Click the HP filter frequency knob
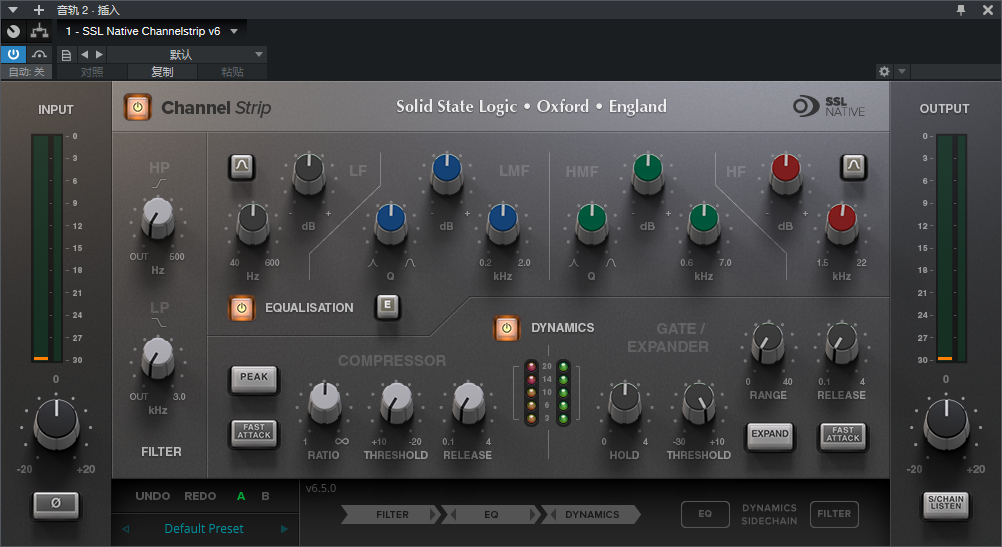The height and width of the screenshot is (547, 1002). tap(158, 217)
